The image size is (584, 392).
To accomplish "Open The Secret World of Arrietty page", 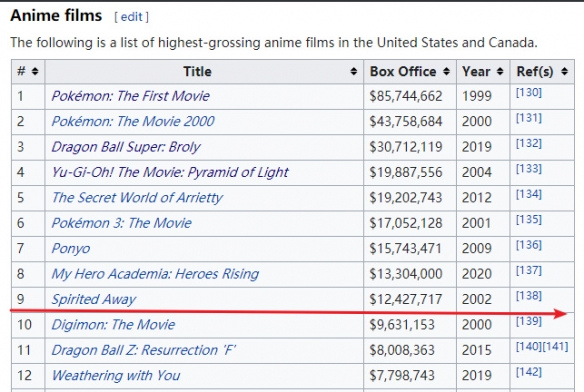I will 137,198.
